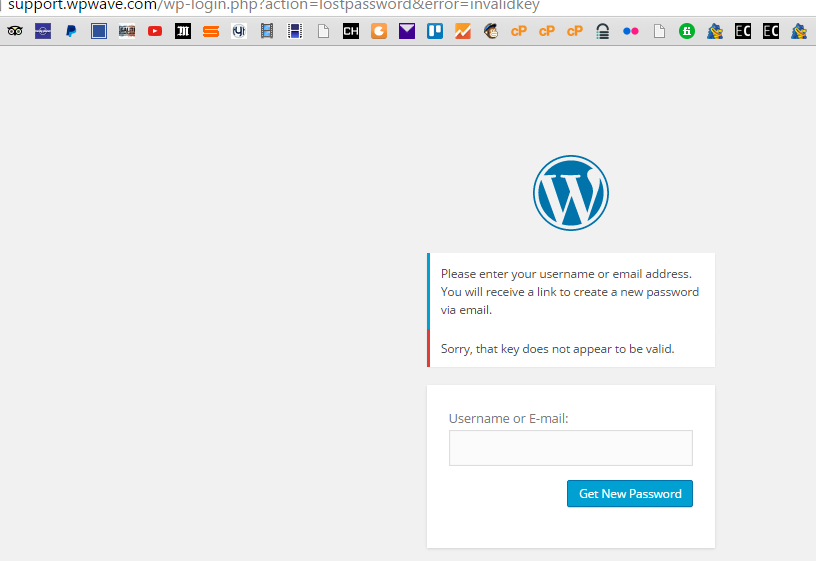This screenshot has height=561, width=816.
Task: Click the solid blue square bookmark
Action: tap(99, 31)
